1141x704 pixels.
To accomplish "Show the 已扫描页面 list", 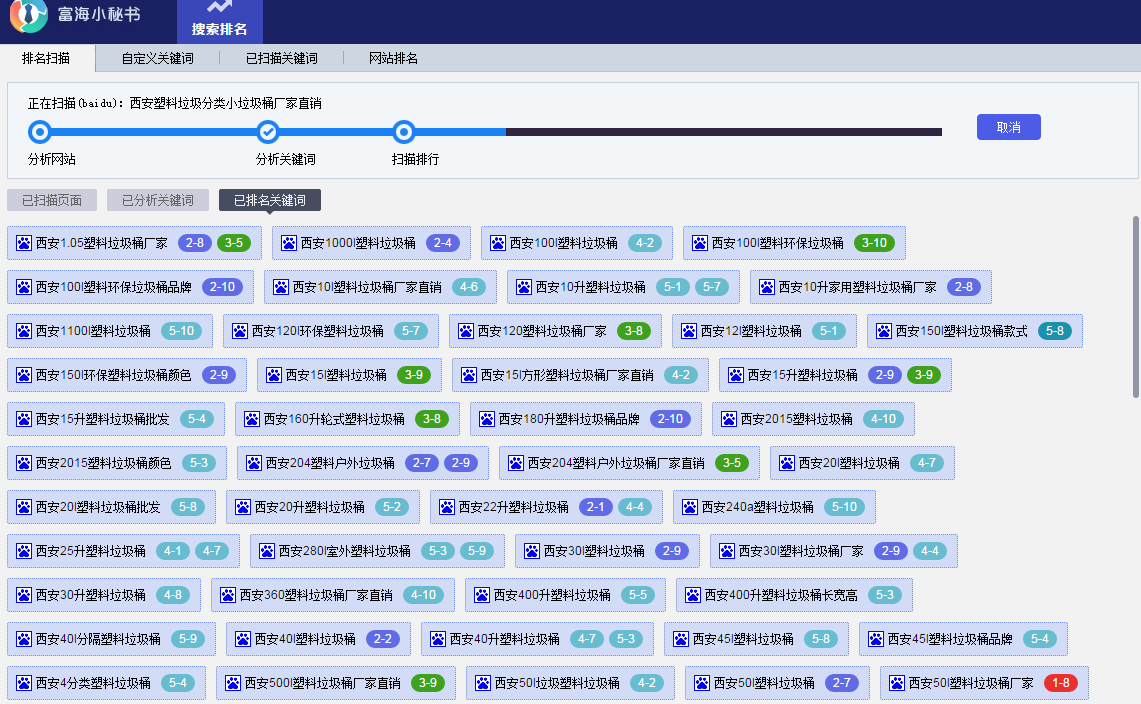I will click(52, 200).
